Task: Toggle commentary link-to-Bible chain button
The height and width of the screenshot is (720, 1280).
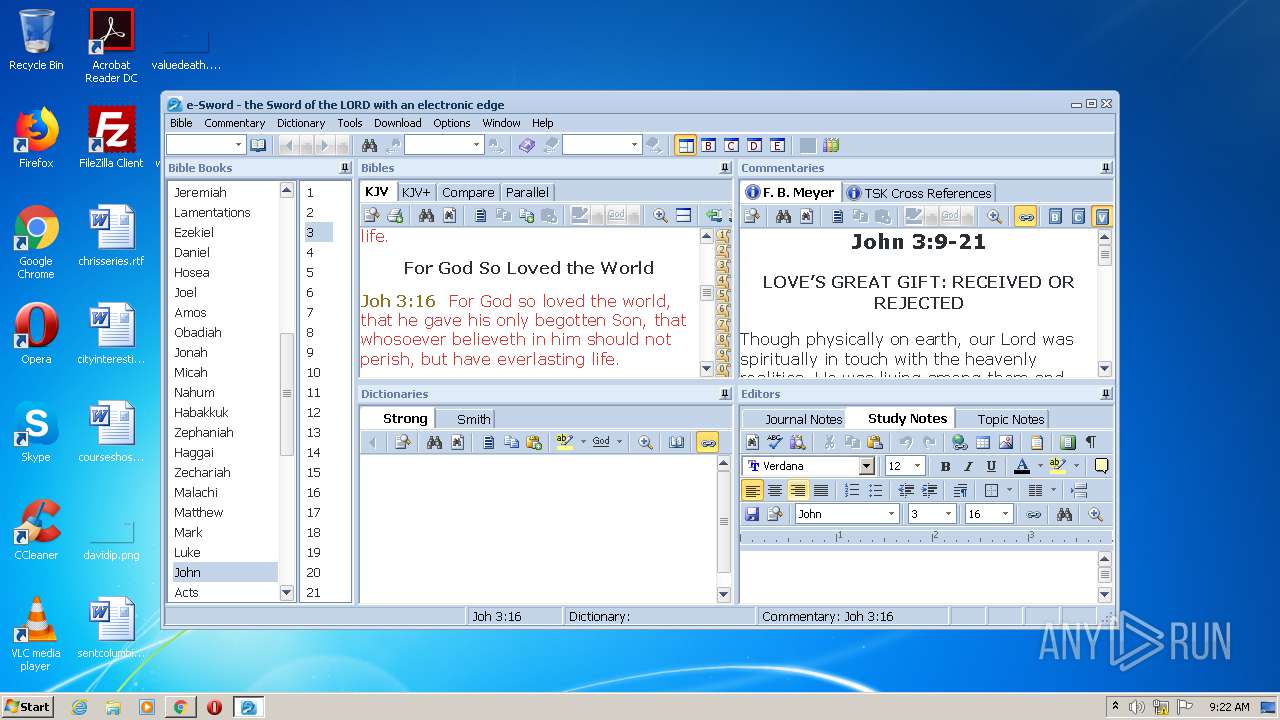Action: [x=1025, y=216]
